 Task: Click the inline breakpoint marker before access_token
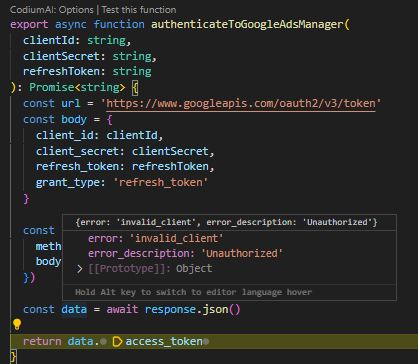(x=117, y=342)
